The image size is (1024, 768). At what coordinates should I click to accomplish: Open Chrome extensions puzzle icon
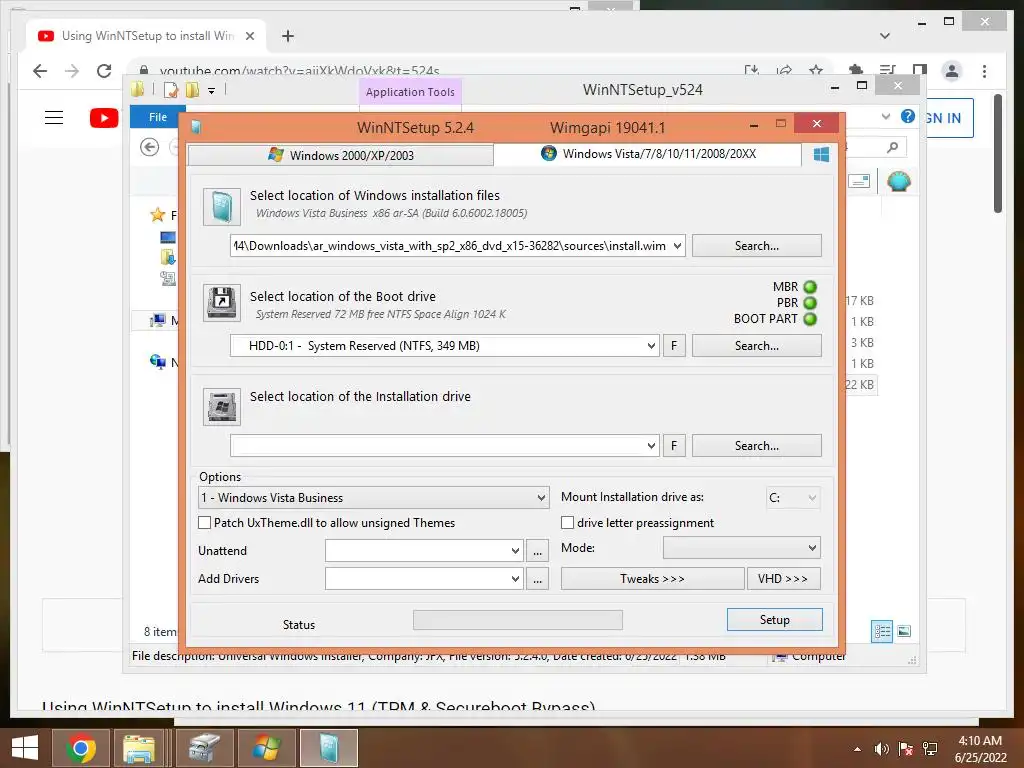pyautogui.click(x=856, y=71)
